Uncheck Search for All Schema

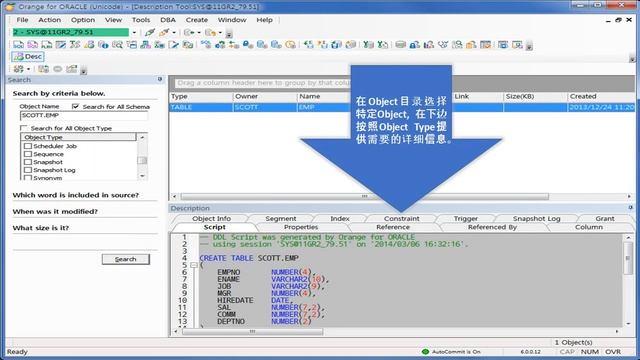click(76, 106)
